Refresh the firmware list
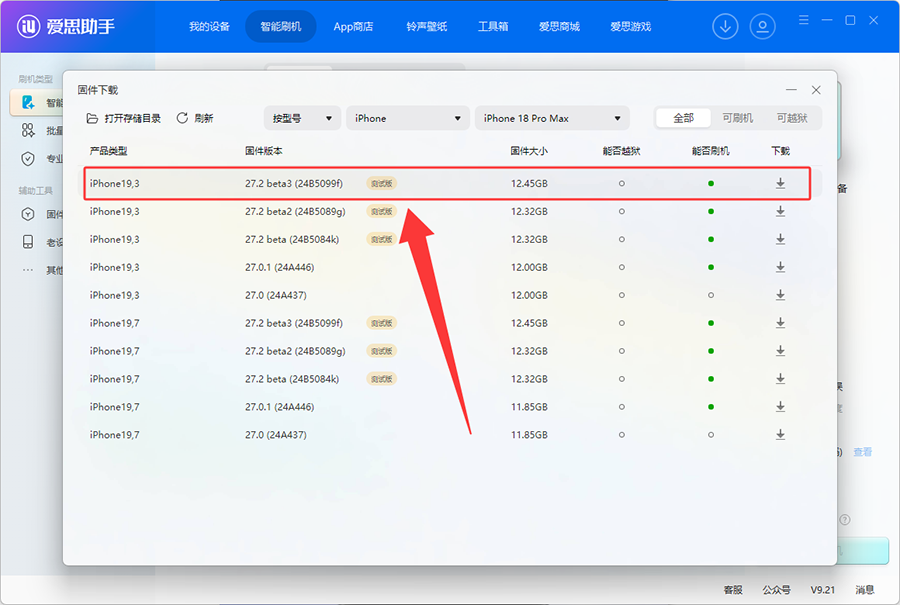Viewport: 900px width, 605px height. pos(195,118)
